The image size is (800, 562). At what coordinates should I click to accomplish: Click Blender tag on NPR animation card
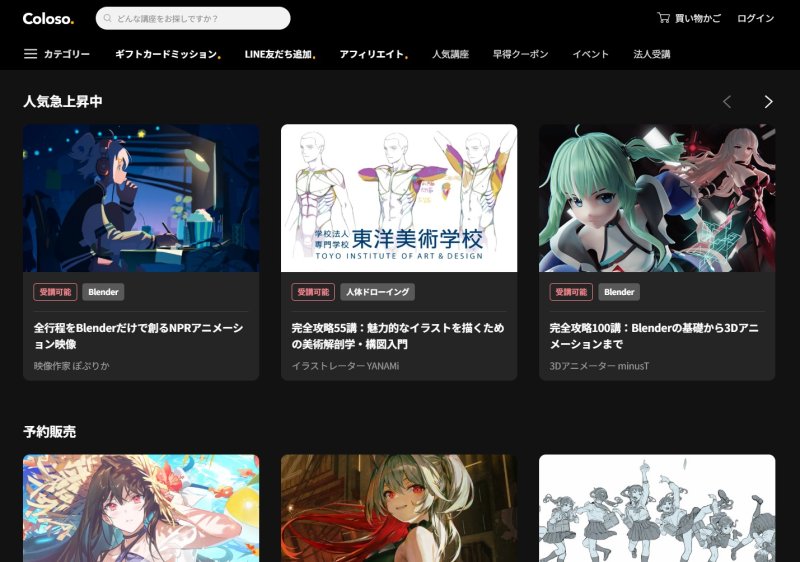[103, 292]
